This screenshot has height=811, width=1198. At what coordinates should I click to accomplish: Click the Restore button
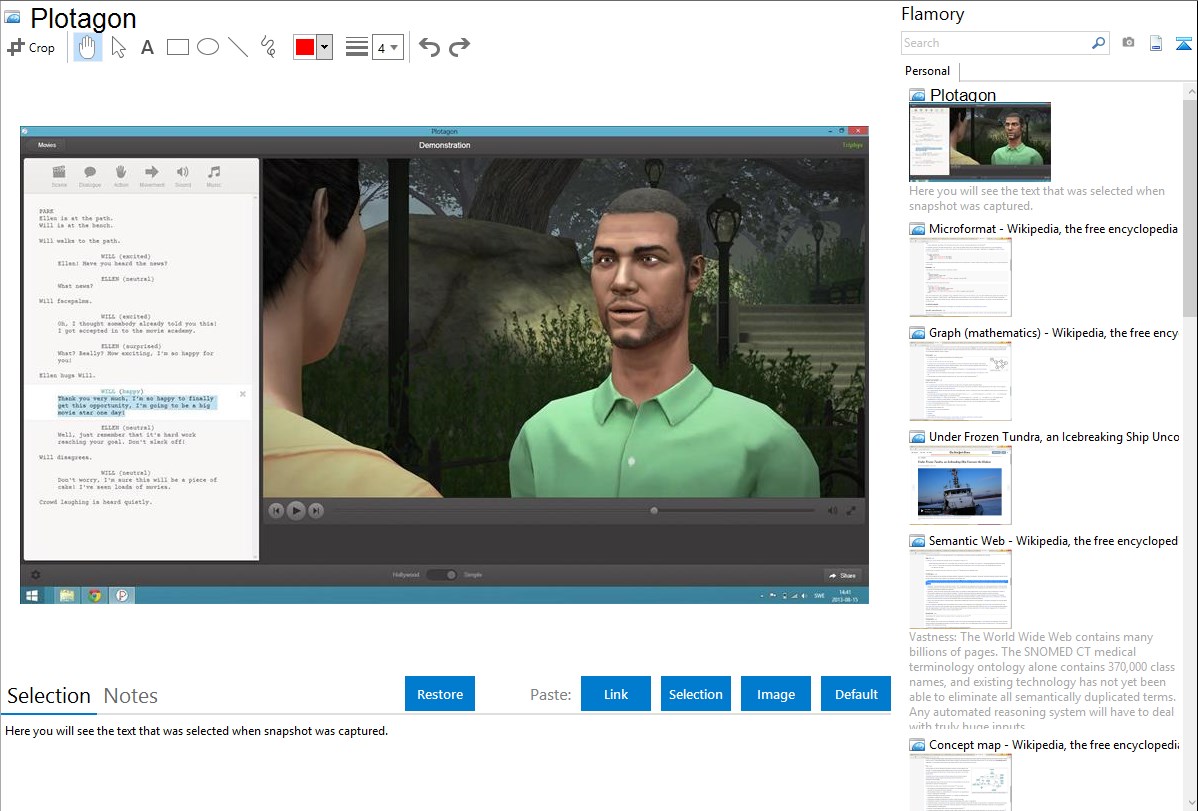click(440, 694)
